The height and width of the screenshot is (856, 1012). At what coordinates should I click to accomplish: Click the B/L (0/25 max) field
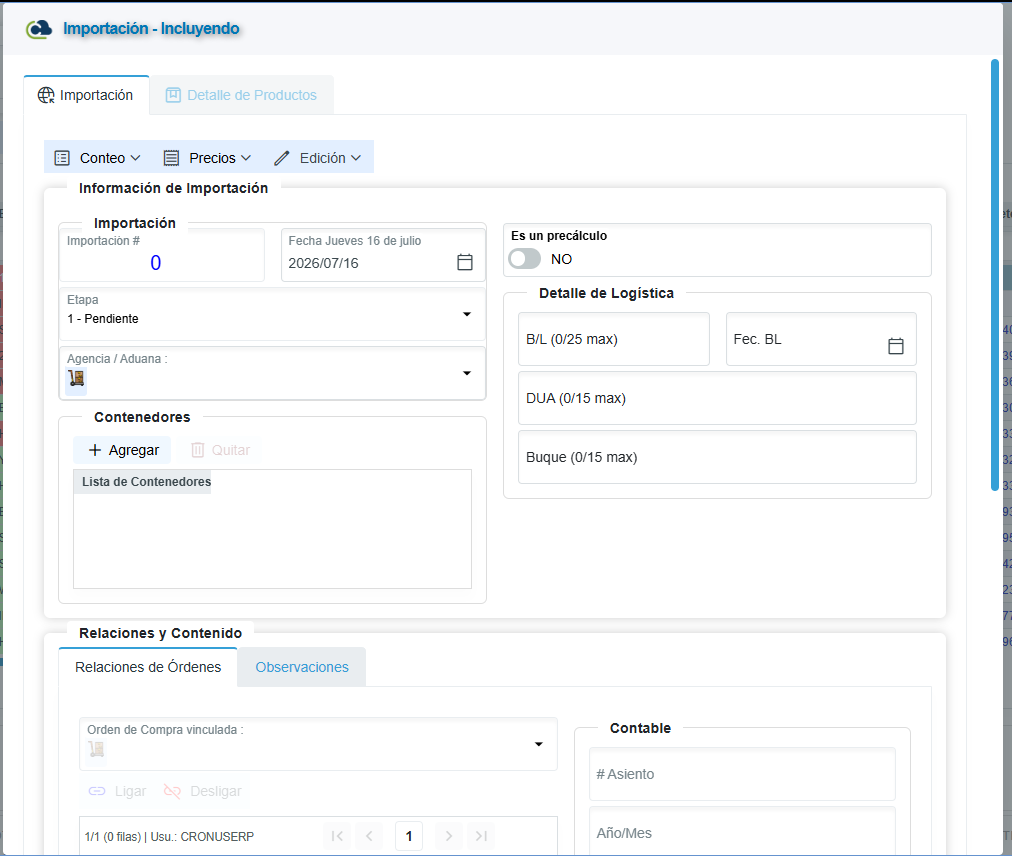[614, 339]
